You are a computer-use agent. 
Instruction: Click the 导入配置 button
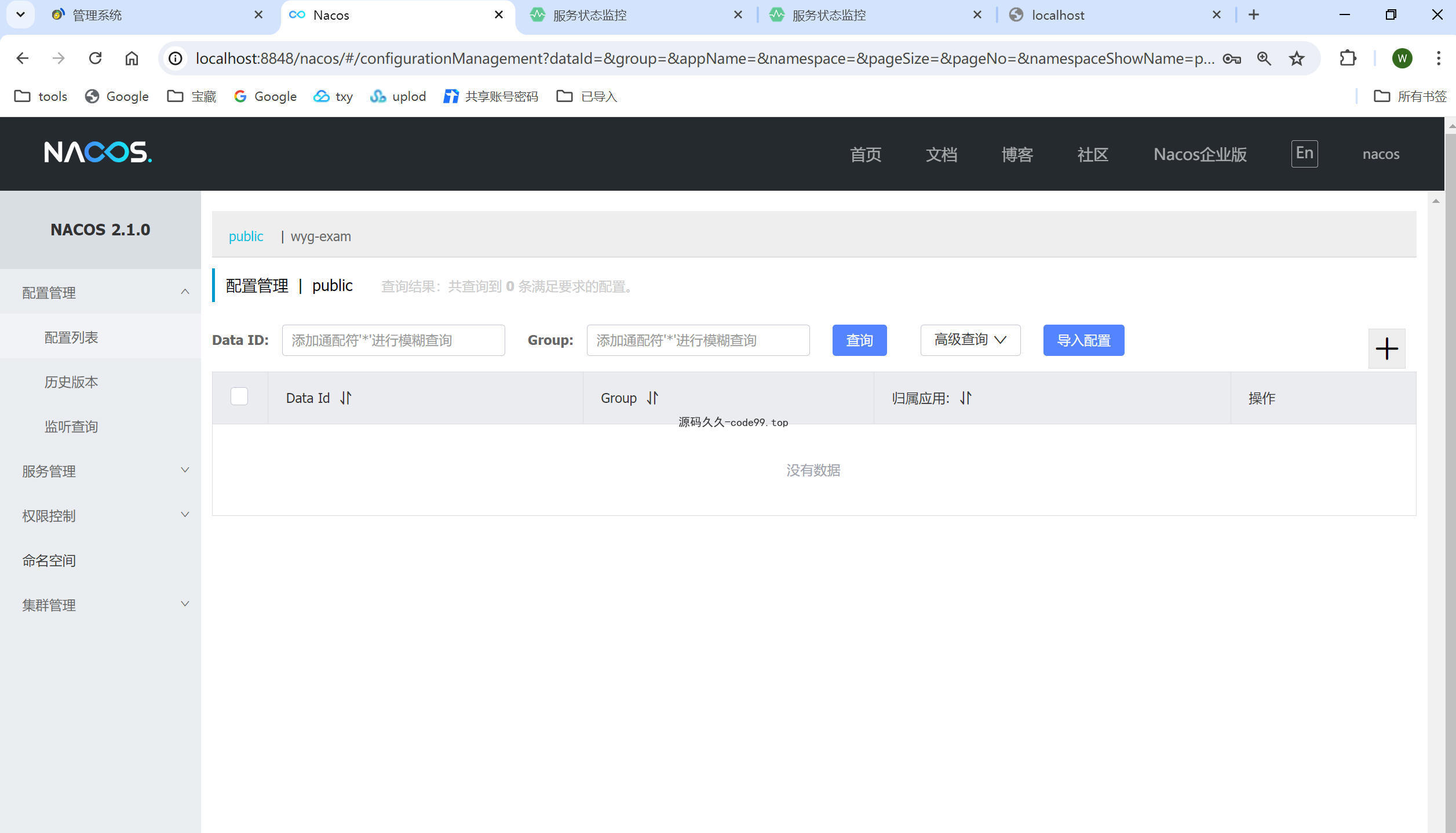1083,340
